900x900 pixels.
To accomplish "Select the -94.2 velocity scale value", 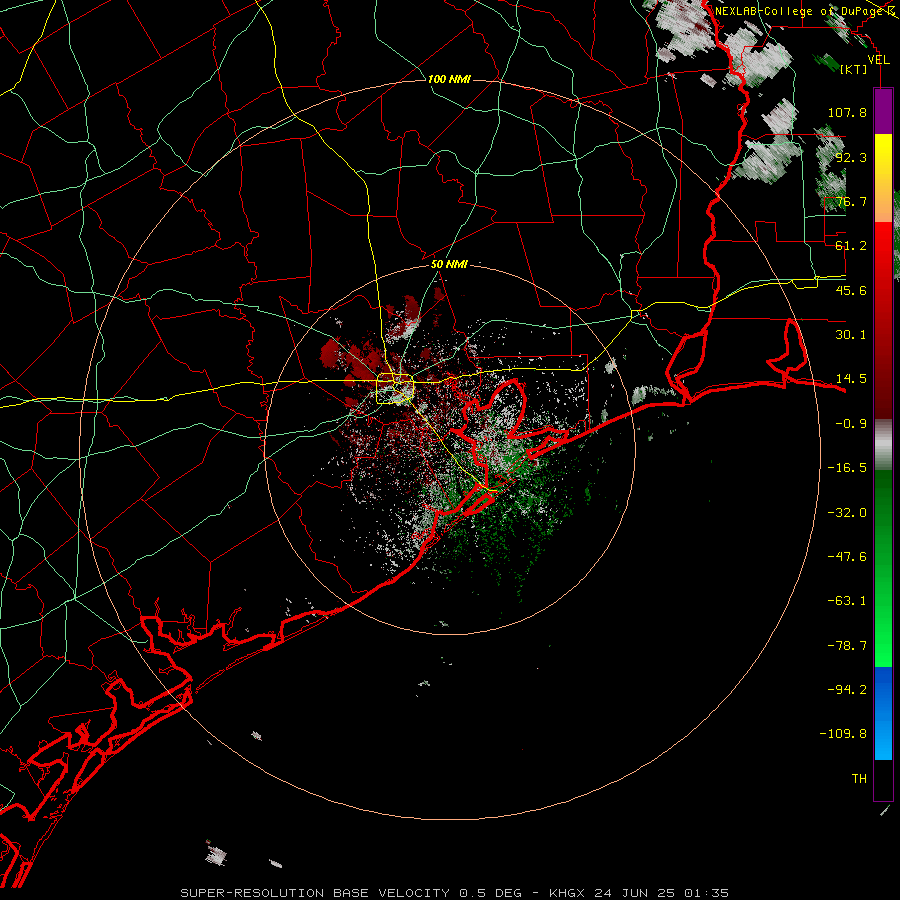I will pyautogui.click(x=847, y=690).
